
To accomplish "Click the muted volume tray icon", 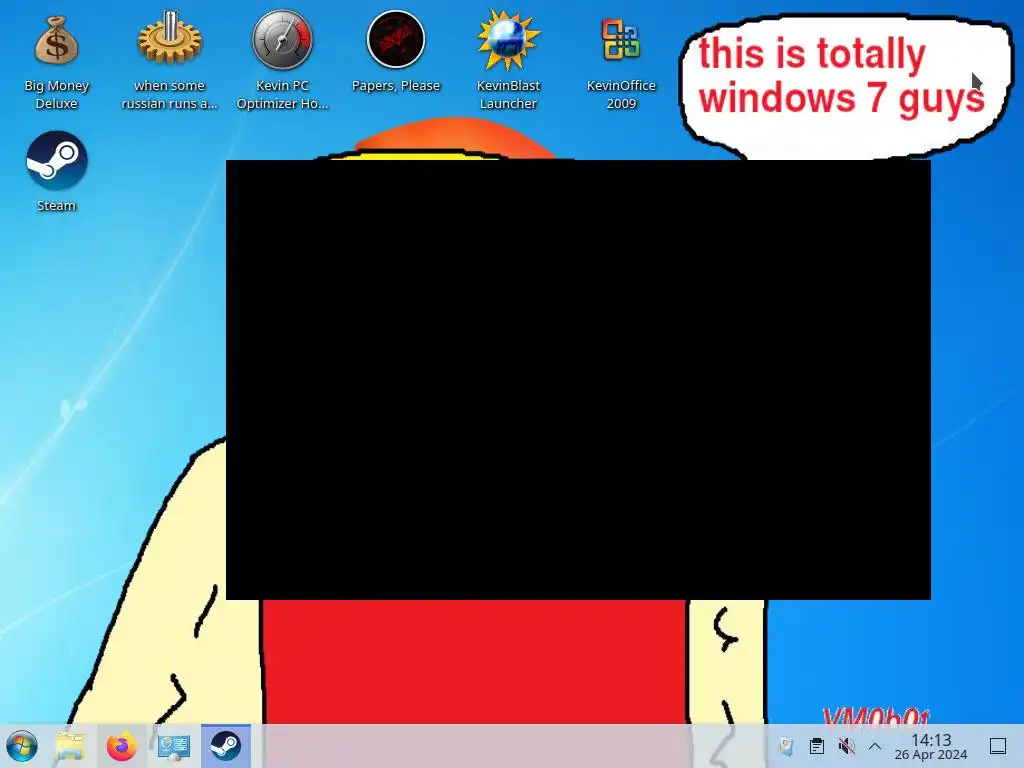I will tap(846, 746).
